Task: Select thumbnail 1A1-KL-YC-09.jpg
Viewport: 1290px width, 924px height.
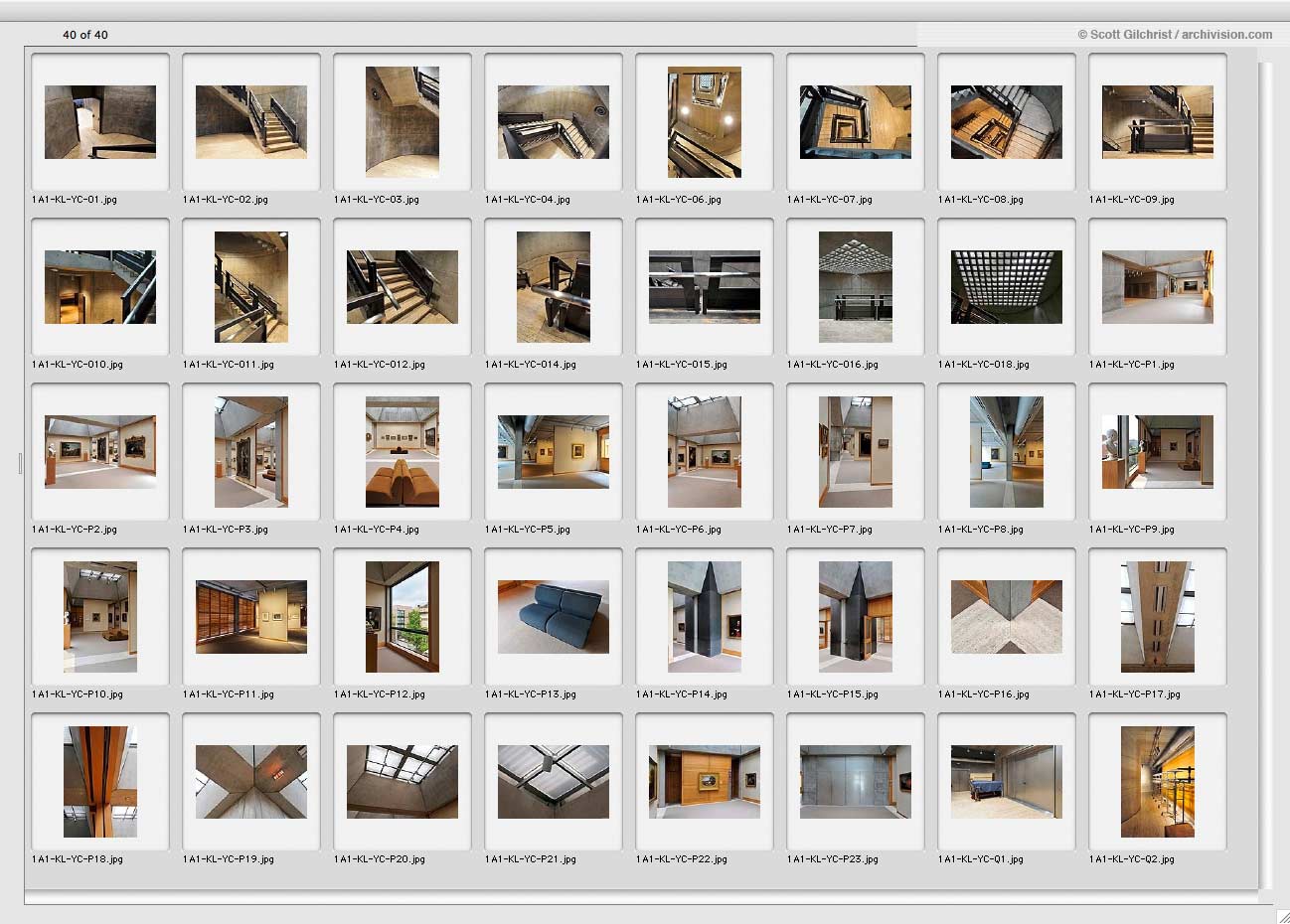Action: 1158,122
